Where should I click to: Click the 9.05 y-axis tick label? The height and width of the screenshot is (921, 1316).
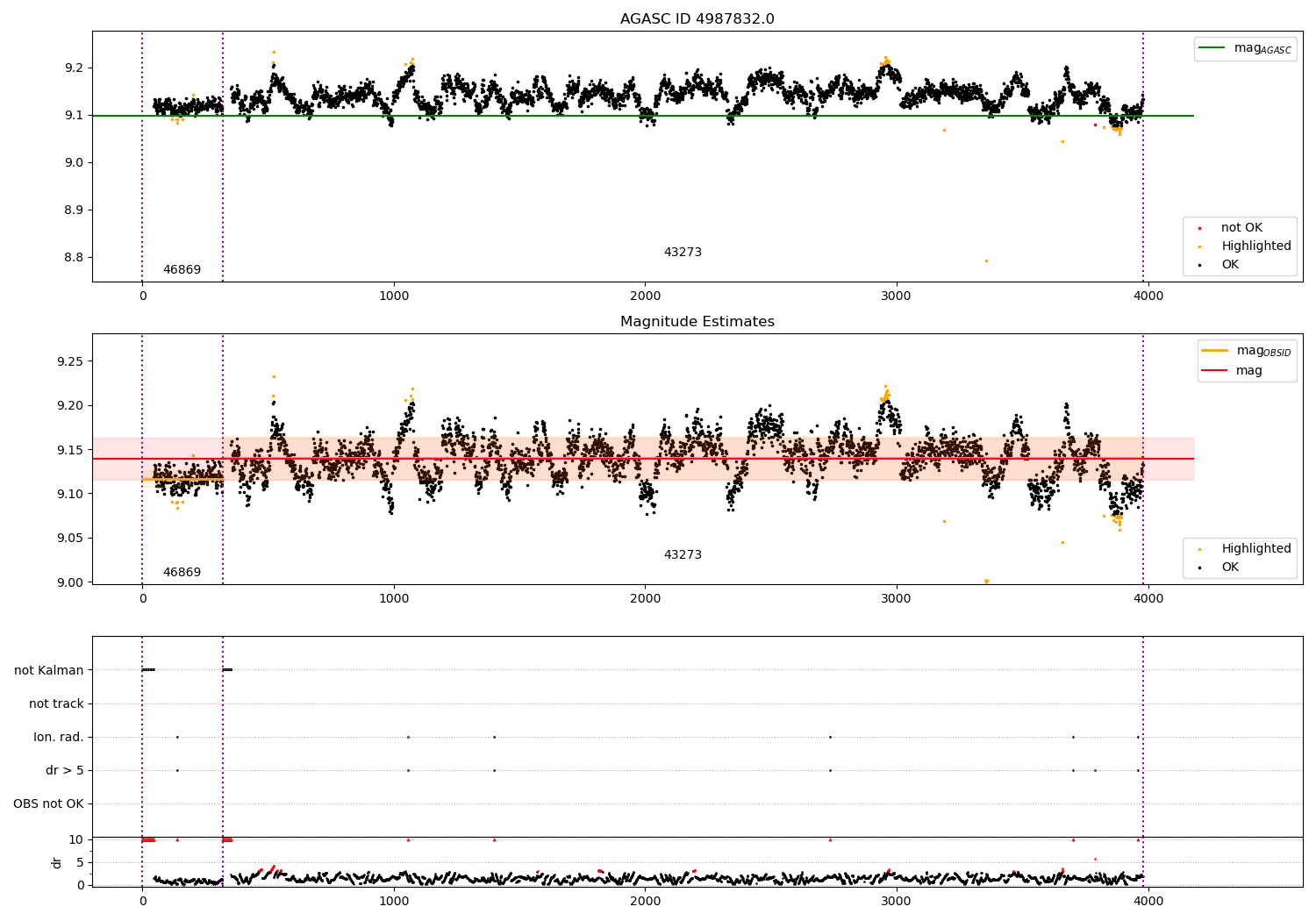click(x=70, y=539)
